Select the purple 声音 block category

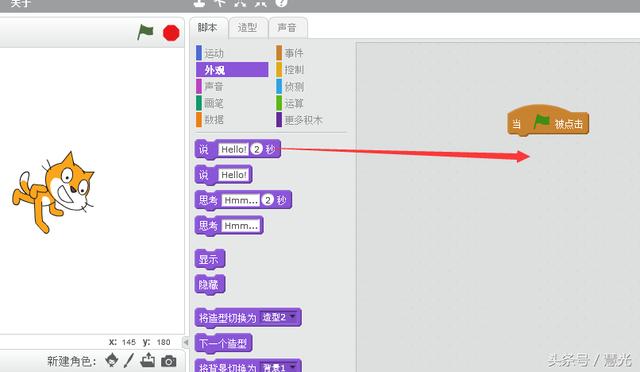click(x=231, y=86)
